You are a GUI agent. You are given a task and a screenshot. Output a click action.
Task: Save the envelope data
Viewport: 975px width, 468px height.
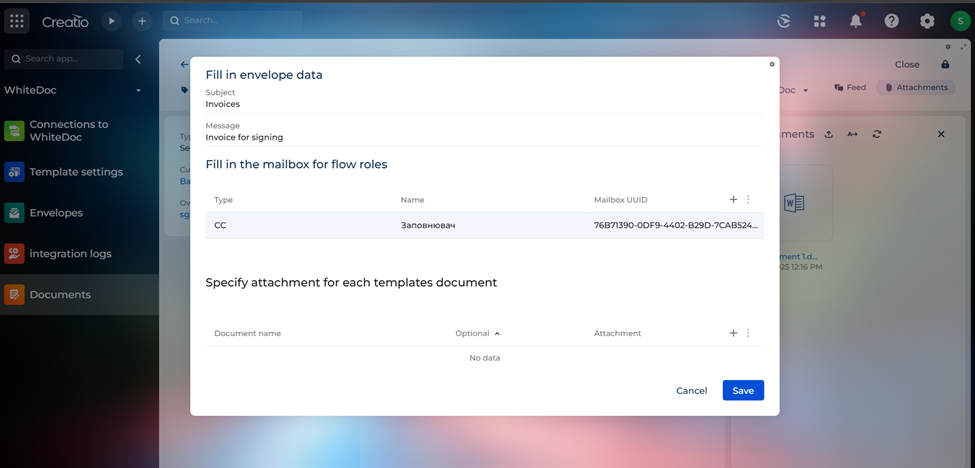(x=743, y=390)
